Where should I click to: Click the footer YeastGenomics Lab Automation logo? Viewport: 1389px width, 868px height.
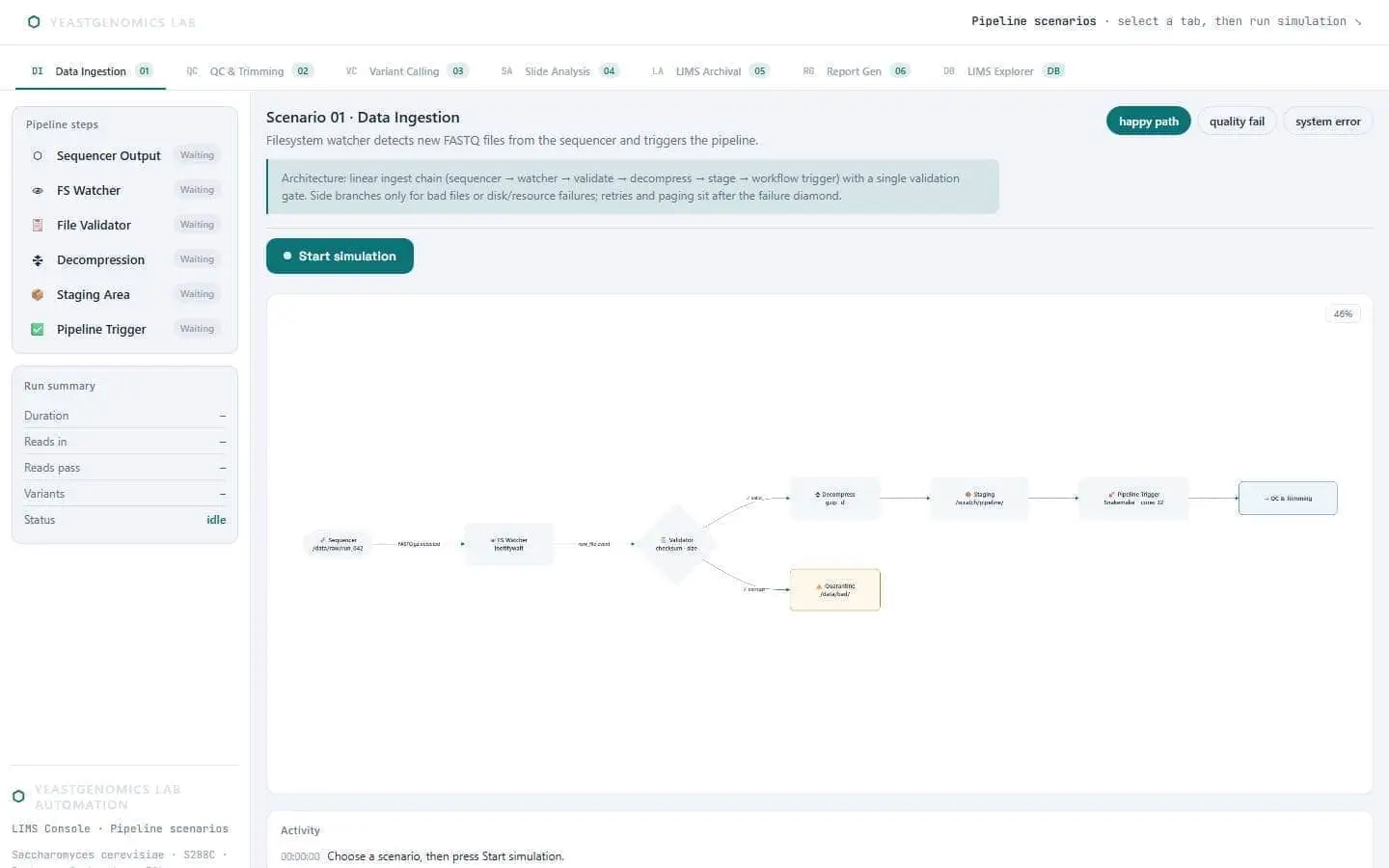(18, 797)
